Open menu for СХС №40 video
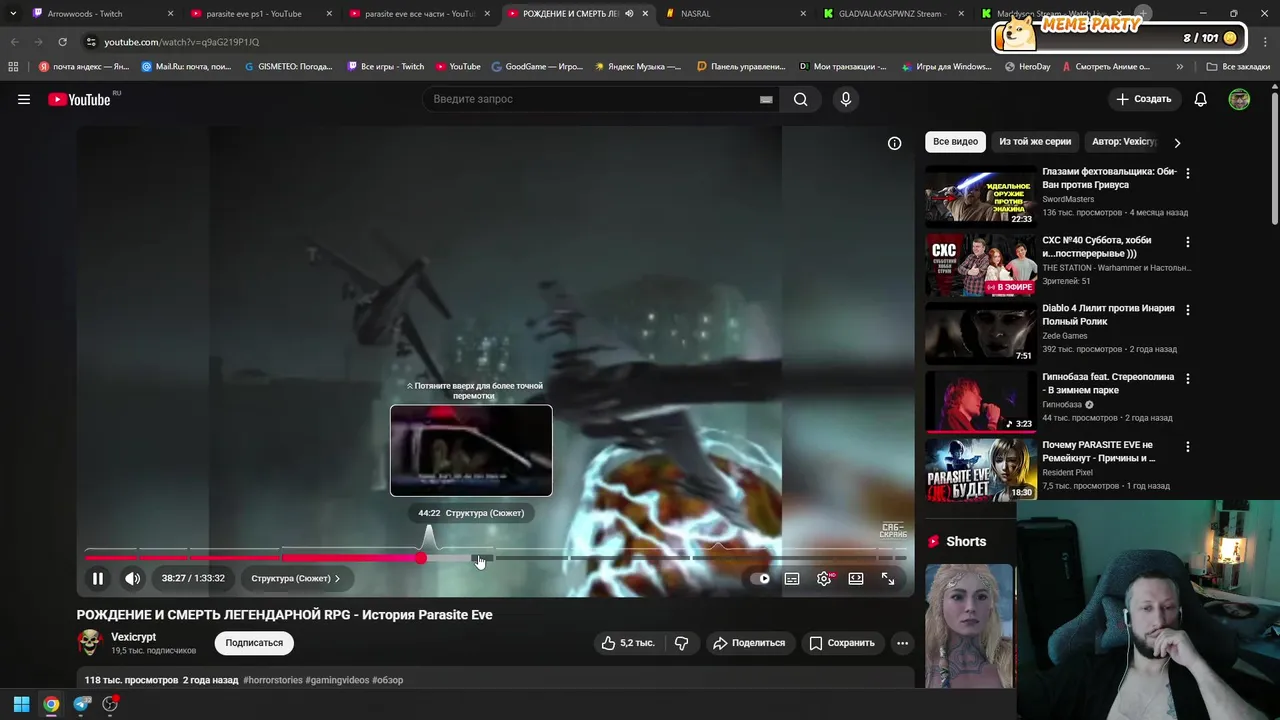The height and width of the screenshot is (720, 1280). click(x=1188, y=242)
